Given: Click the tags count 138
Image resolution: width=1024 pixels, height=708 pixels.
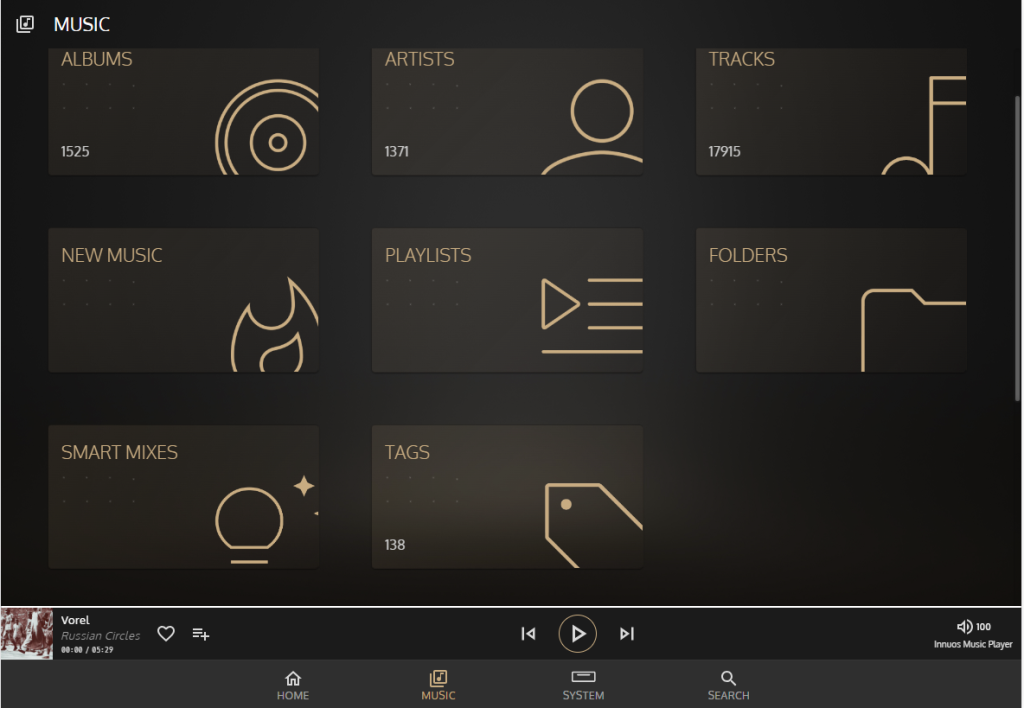Looking at the screenshot, I should click(394, 545).
